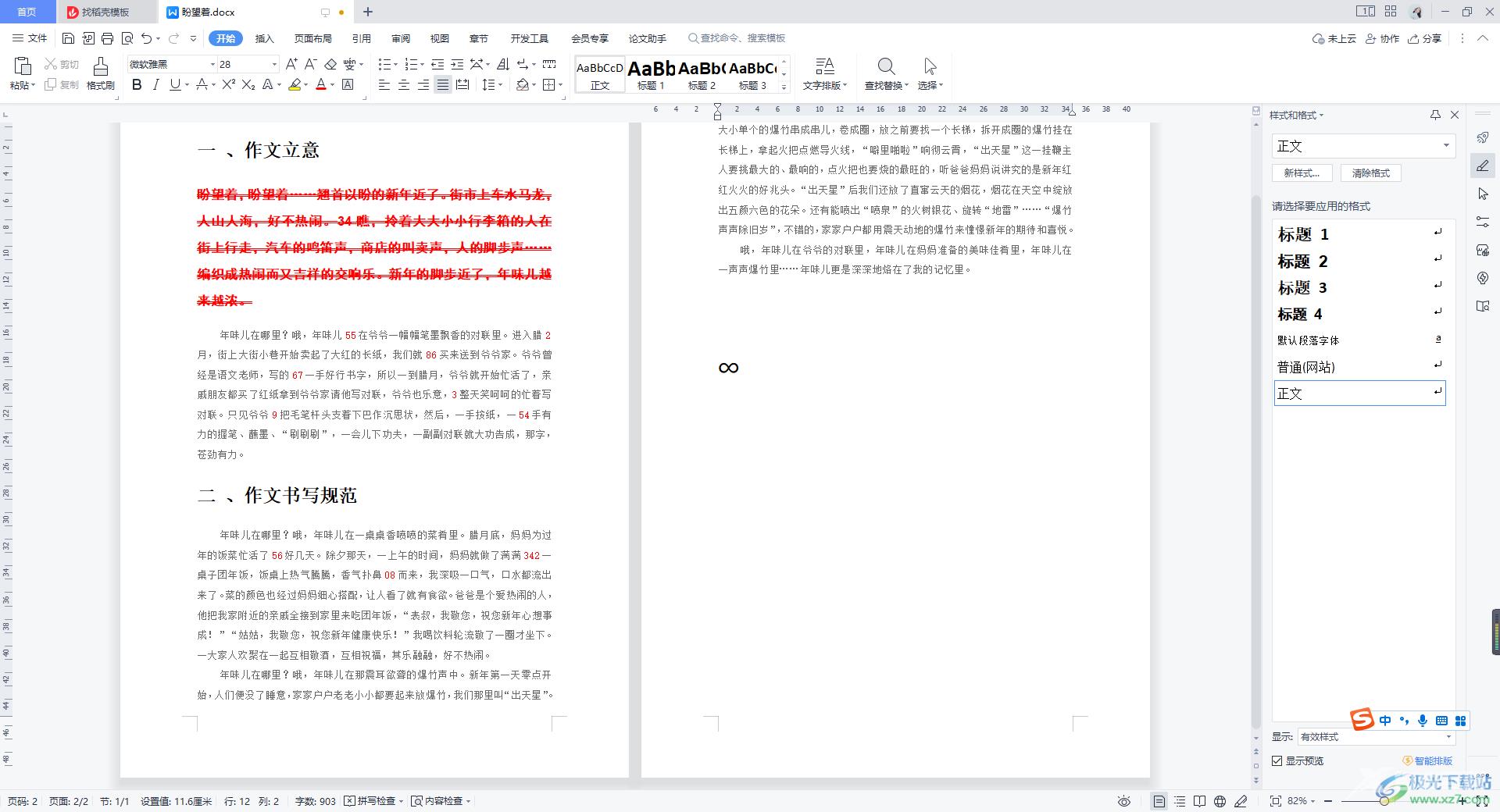Open the current style dropdown showing 正文 in the pane
This screenshot has height=812, width=1500.
click(x=1446, y=146)
